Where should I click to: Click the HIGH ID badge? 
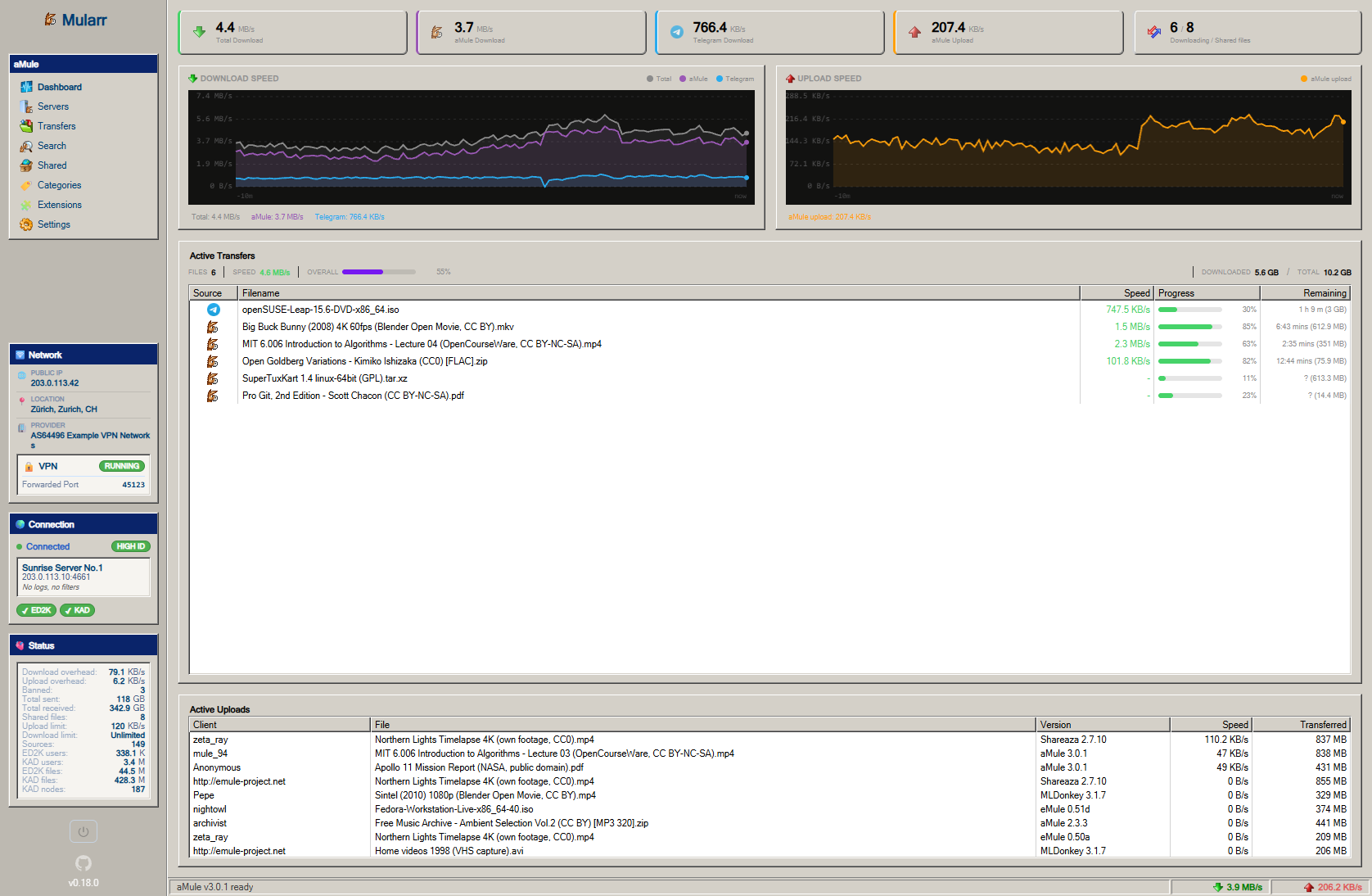(131, 546)
